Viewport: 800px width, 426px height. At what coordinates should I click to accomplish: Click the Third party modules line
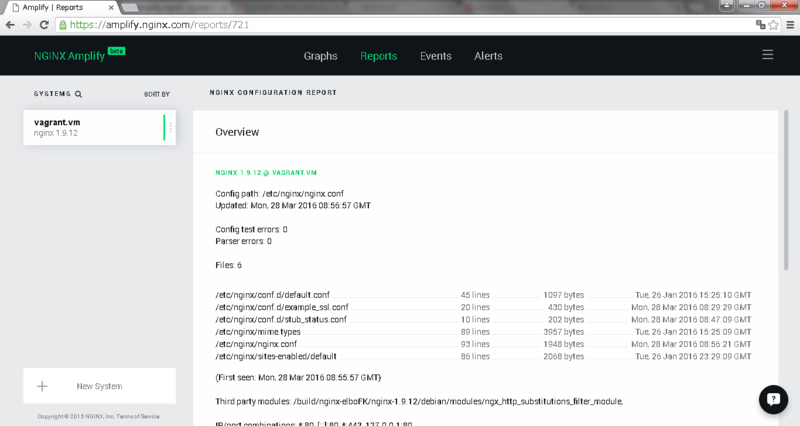(419, 402)
